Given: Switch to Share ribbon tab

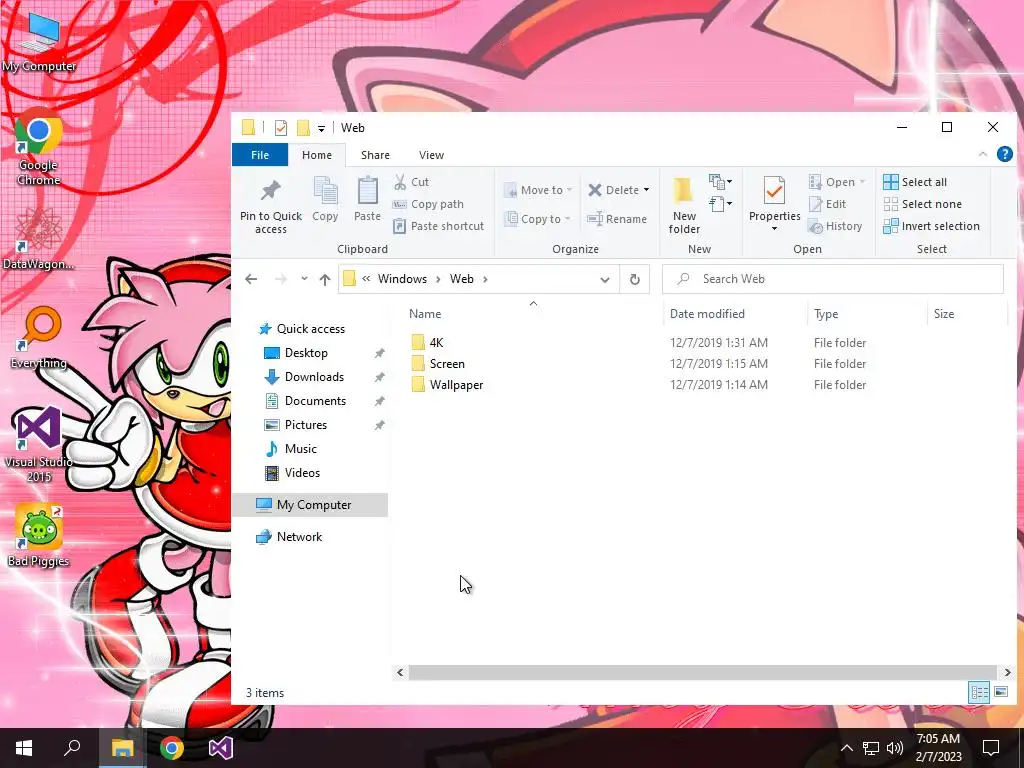Looking at the screenshot, I should (376, 155).
